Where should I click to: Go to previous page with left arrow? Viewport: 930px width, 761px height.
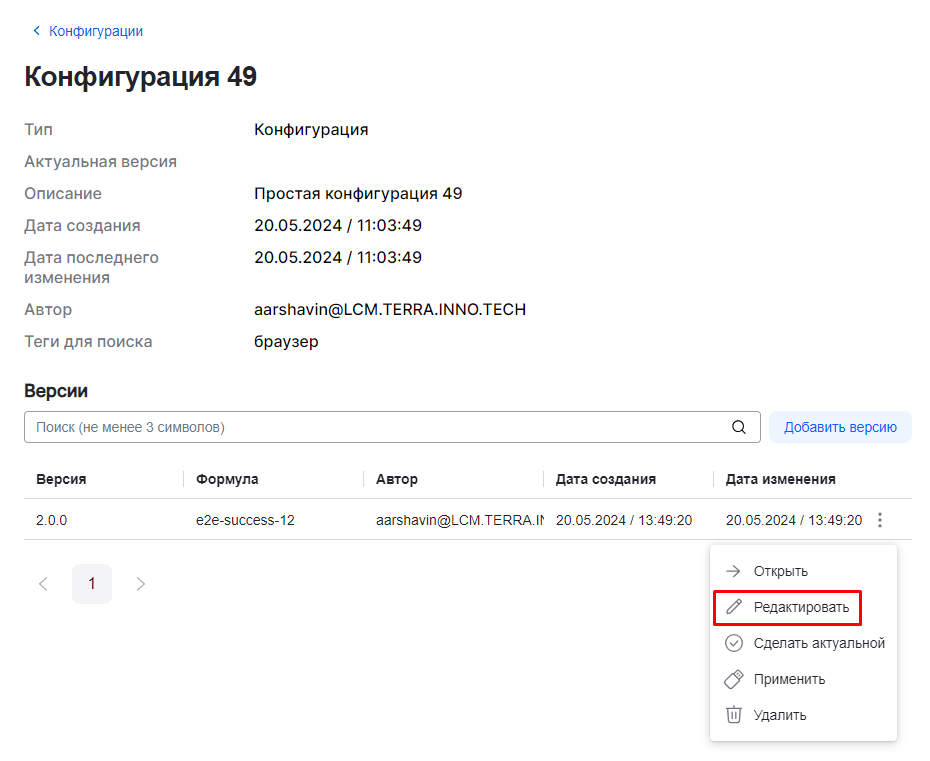pos(43,584)
